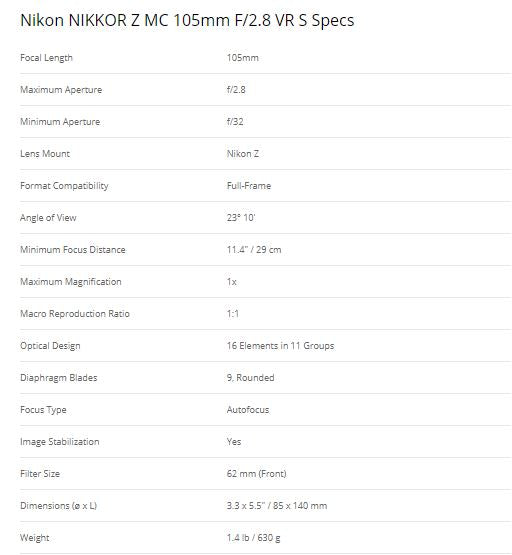Select the Lens Mount row label
The width and height of the screenshot is (512, 555).
pyautogui.click(x=45, y=154)
